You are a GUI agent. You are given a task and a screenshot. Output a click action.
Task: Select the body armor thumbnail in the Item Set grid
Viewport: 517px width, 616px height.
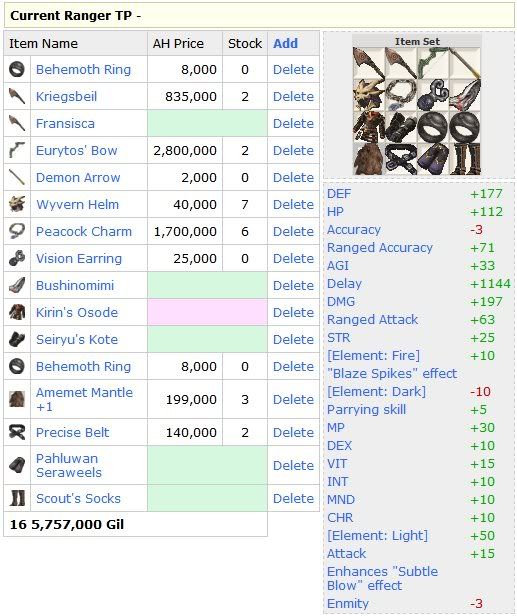[x=369, y=127]
